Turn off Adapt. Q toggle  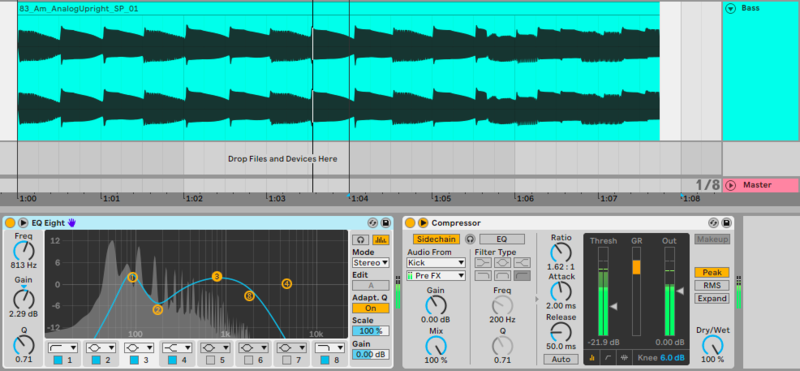[370, 308]
